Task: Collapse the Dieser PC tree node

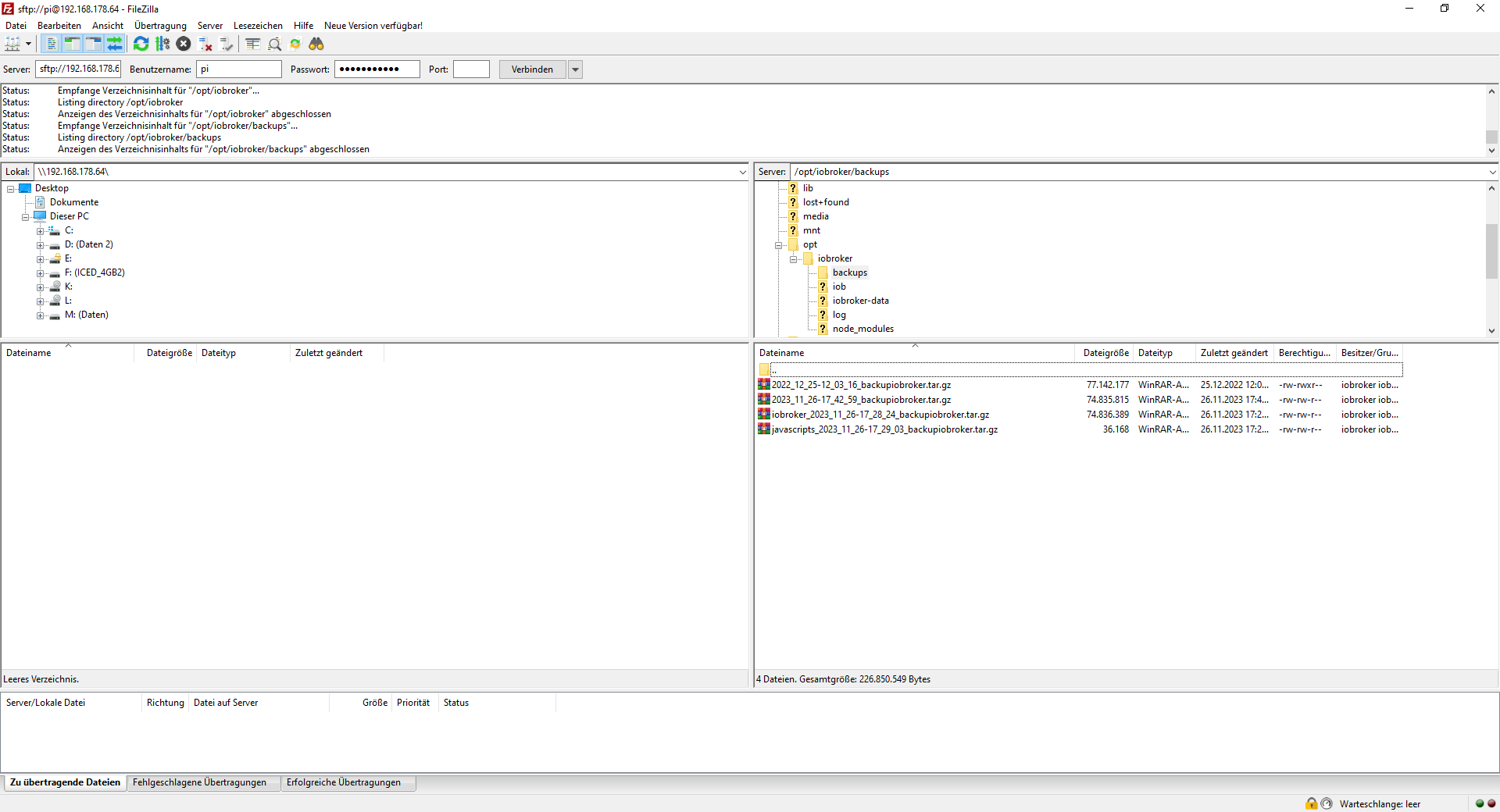Action: (26, 217)
